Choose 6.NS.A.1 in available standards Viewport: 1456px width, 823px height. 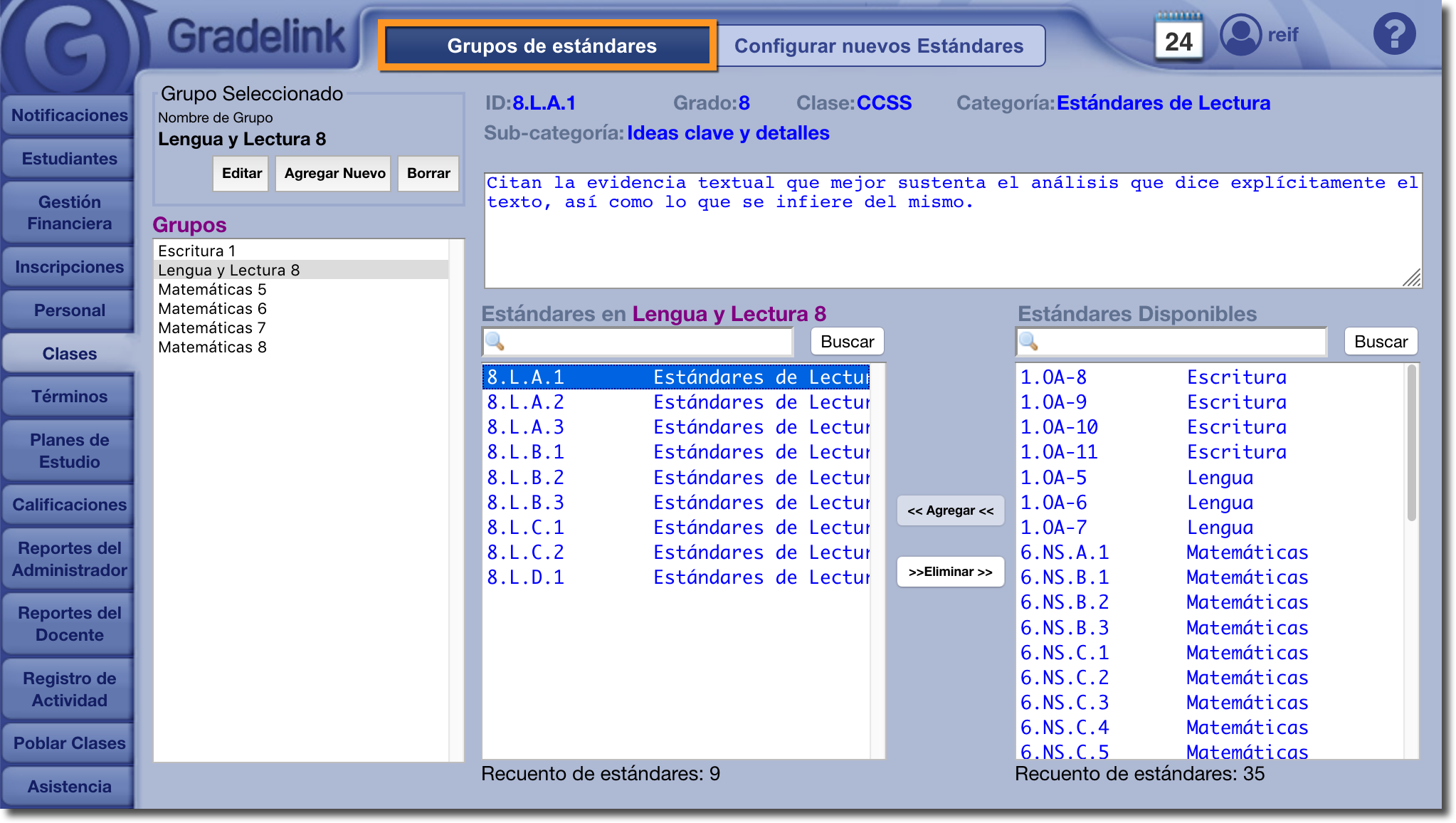[x=1064, y=552]
